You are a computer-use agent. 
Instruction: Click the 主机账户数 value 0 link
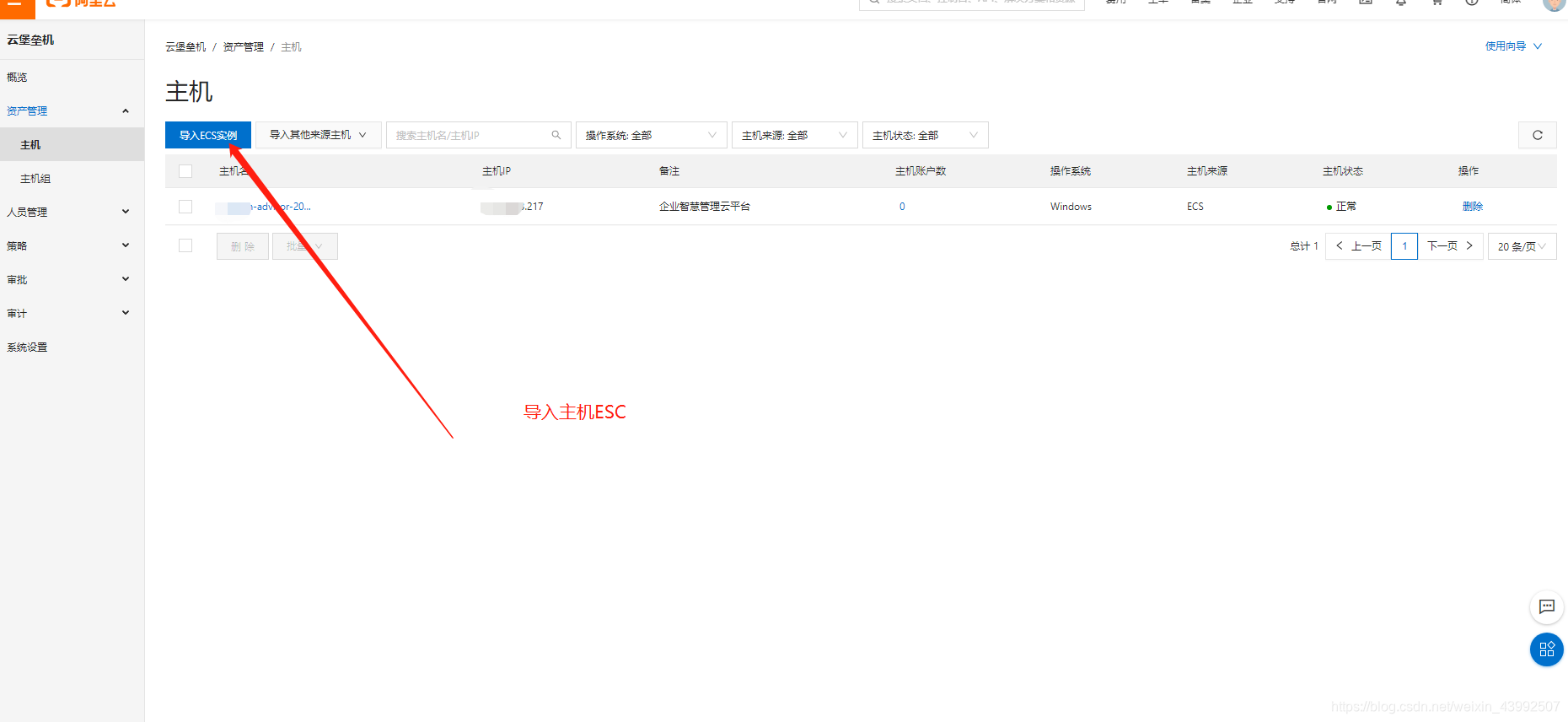tap(902, 207)
